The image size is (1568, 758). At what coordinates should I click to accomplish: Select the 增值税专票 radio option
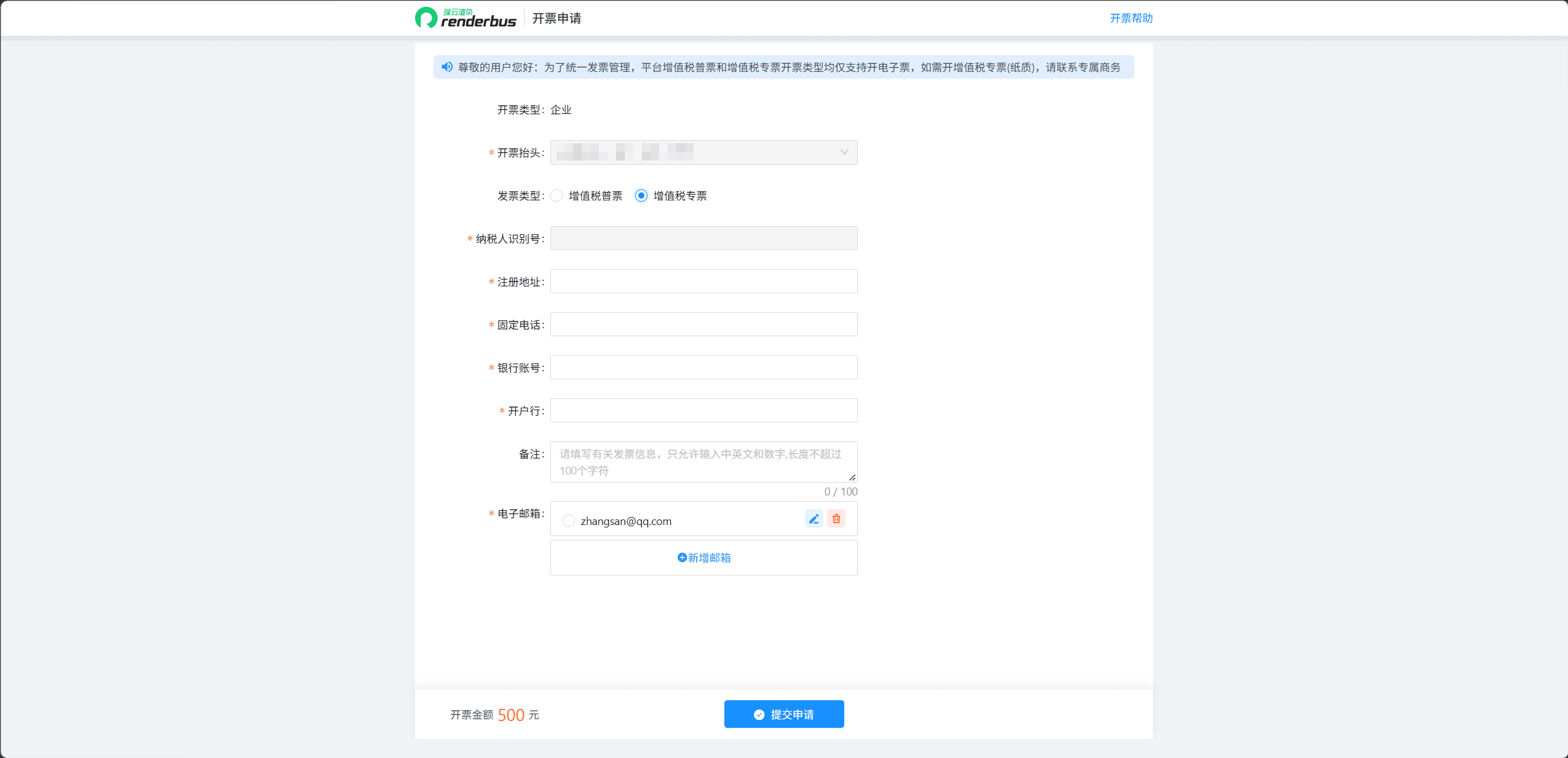tap(641, 195)
